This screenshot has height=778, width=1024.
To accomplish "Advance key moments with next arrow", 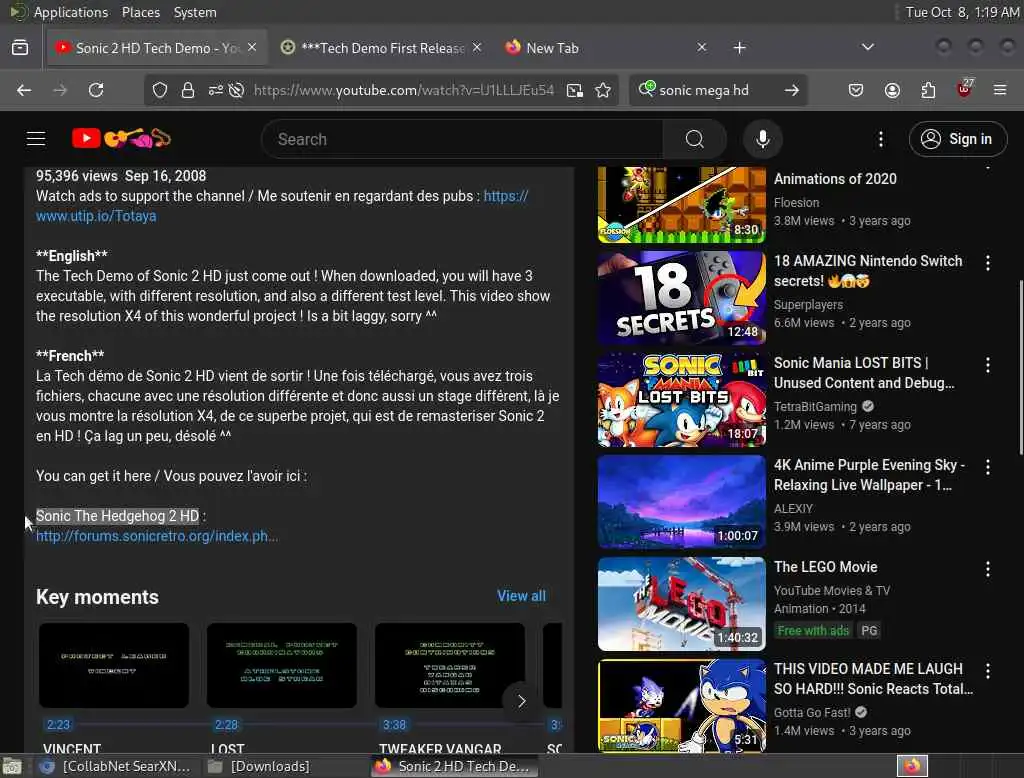I will 521,701.
